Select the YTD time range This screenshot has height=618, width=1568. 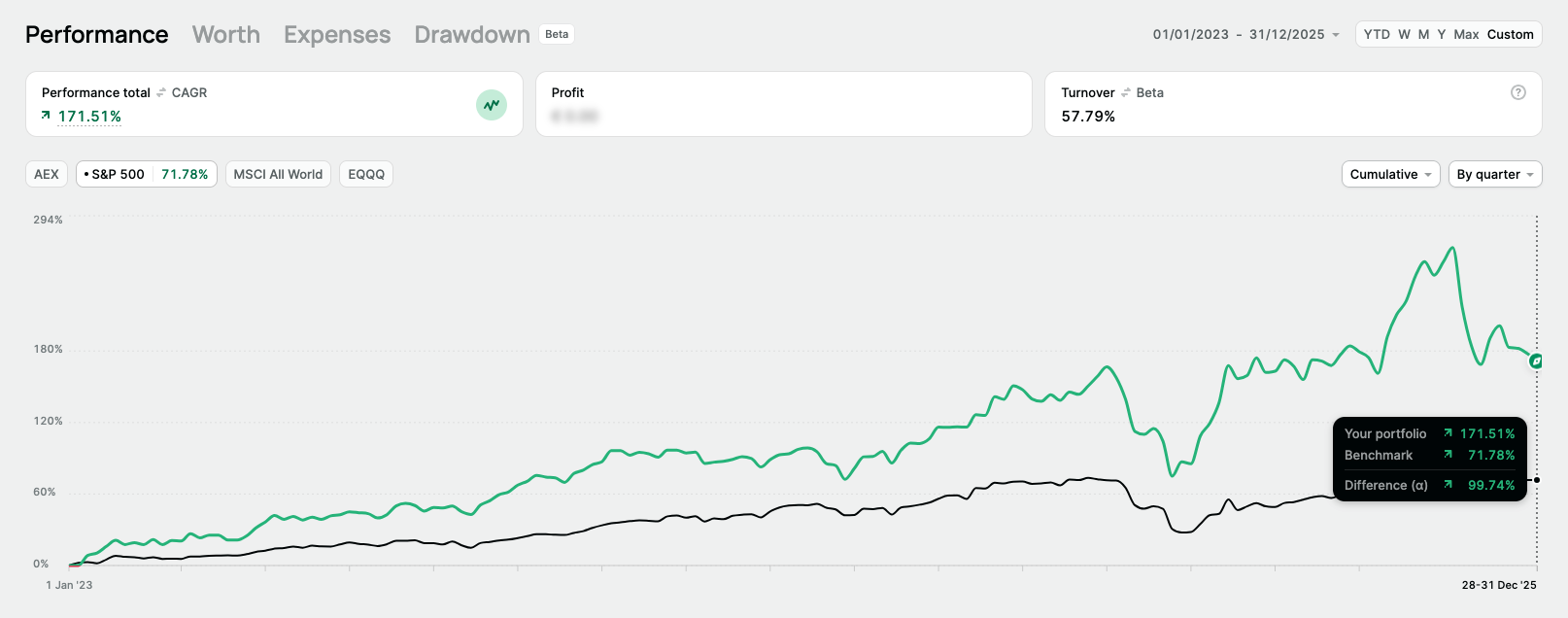pos(1377,34)
